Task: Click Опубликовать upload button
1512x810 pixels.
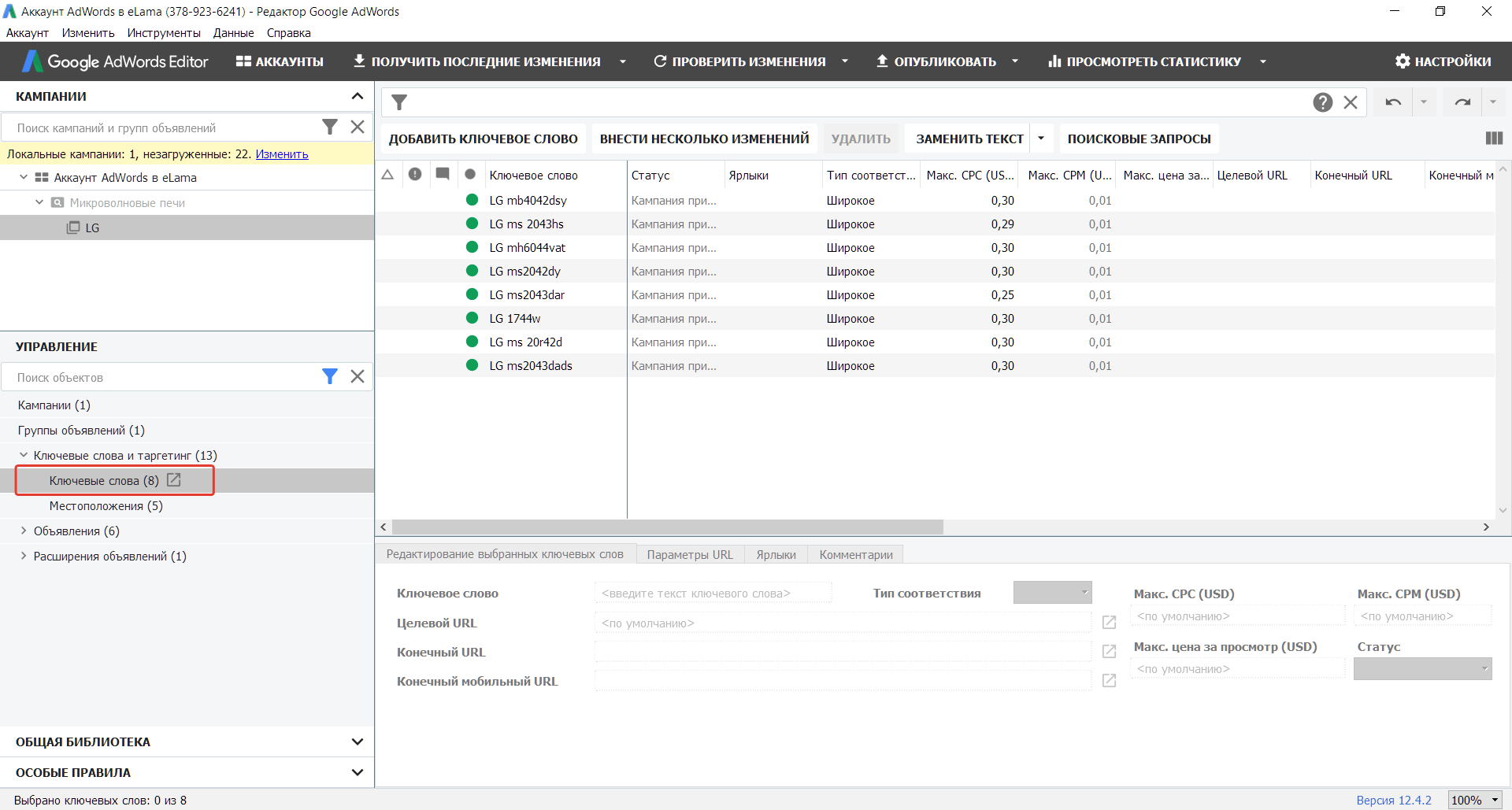Action: click(936, 61)
